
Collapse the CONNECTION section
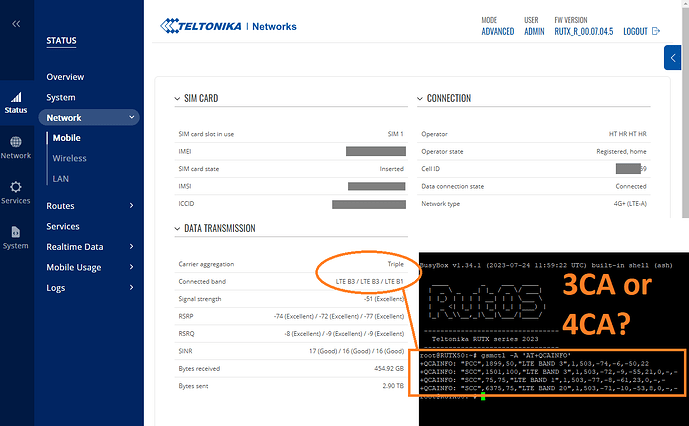click(420, 98)
